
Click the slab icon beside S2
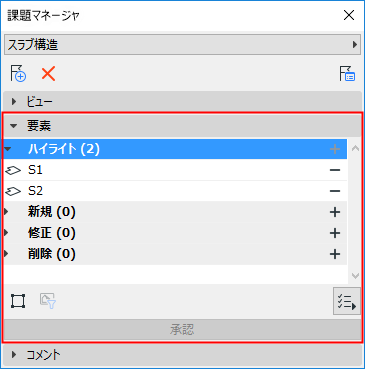(13, 191)
